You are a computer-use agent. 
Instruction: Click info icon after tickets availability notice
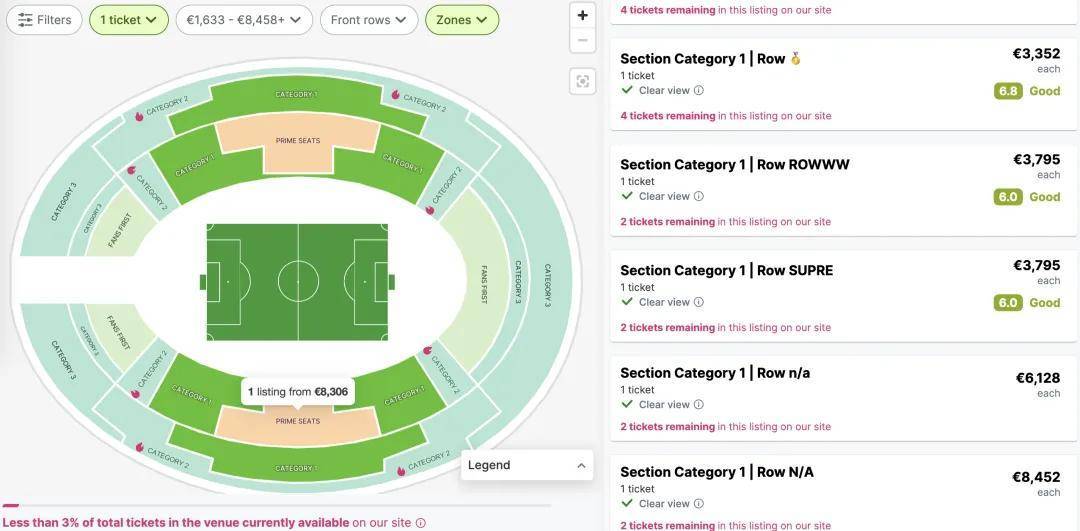(x=421, y=523)
